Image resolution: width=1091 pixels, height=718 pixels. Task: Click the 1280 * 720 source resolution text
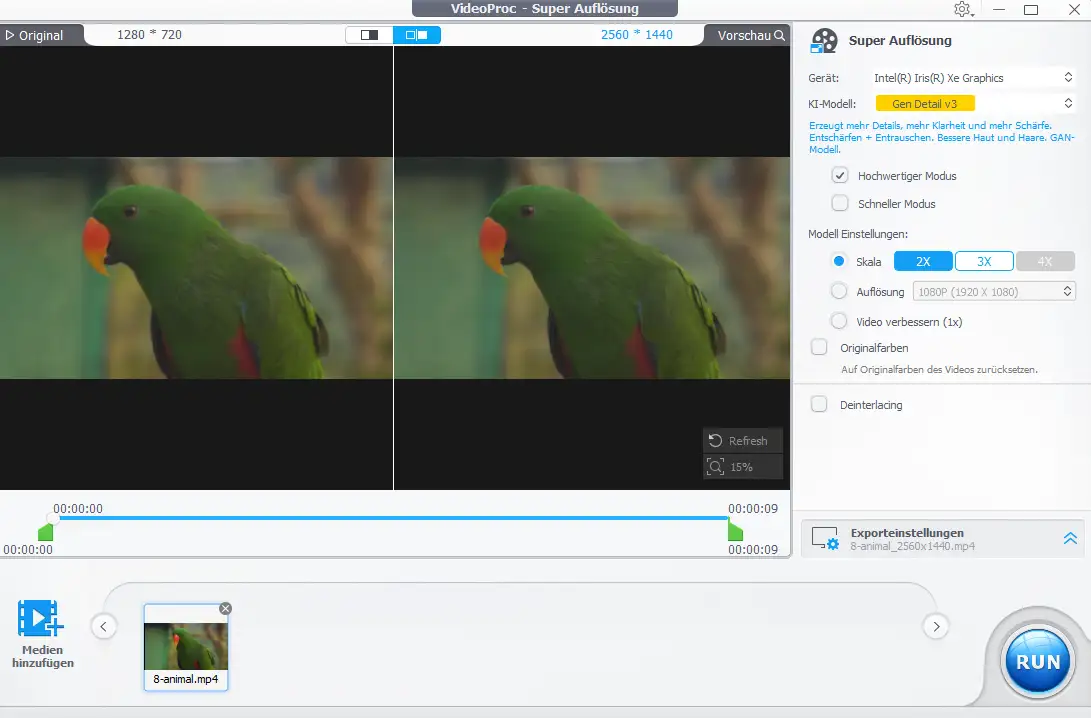[x=149, y=35]
